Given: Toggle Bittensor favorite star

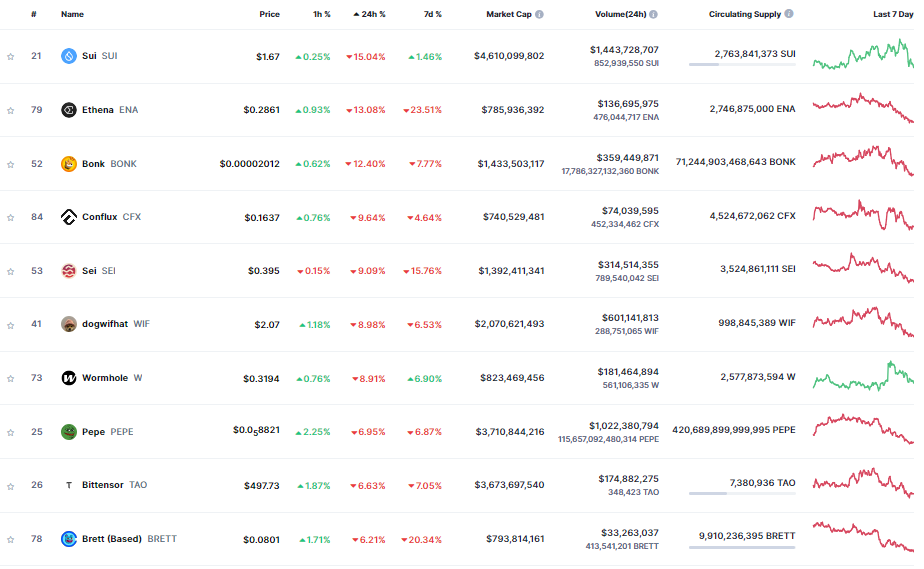Looking at the screenshot, I should coord(11,487).
